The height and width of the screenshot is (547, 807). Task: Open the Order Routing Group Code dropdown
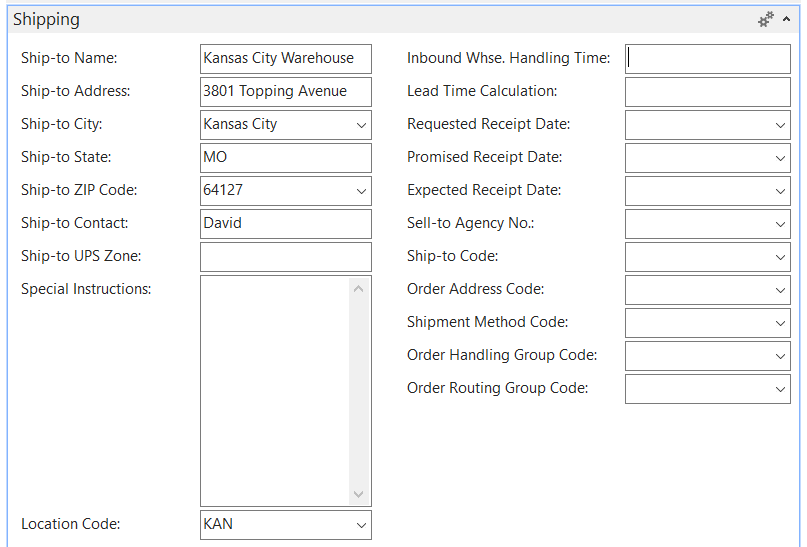click(x=779, y=389)
